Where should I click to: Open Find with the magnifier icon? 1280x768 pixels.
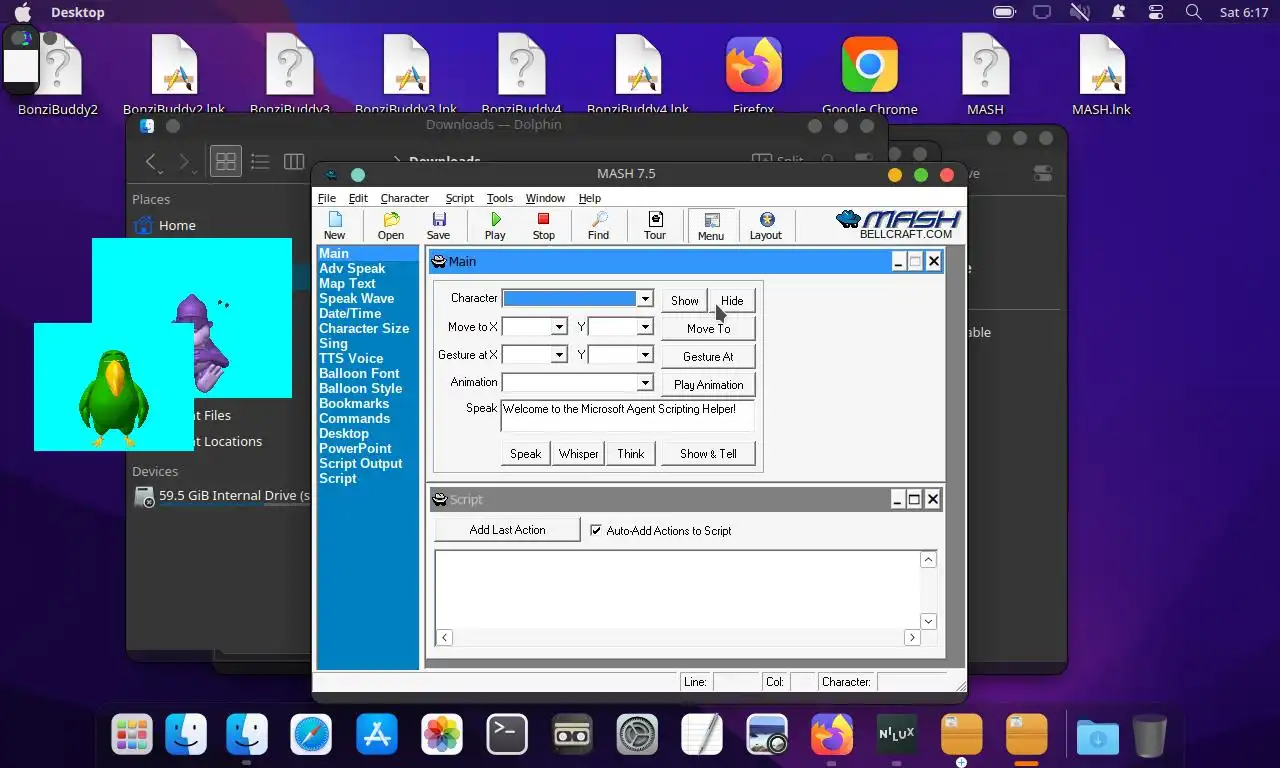pos(598,226)
